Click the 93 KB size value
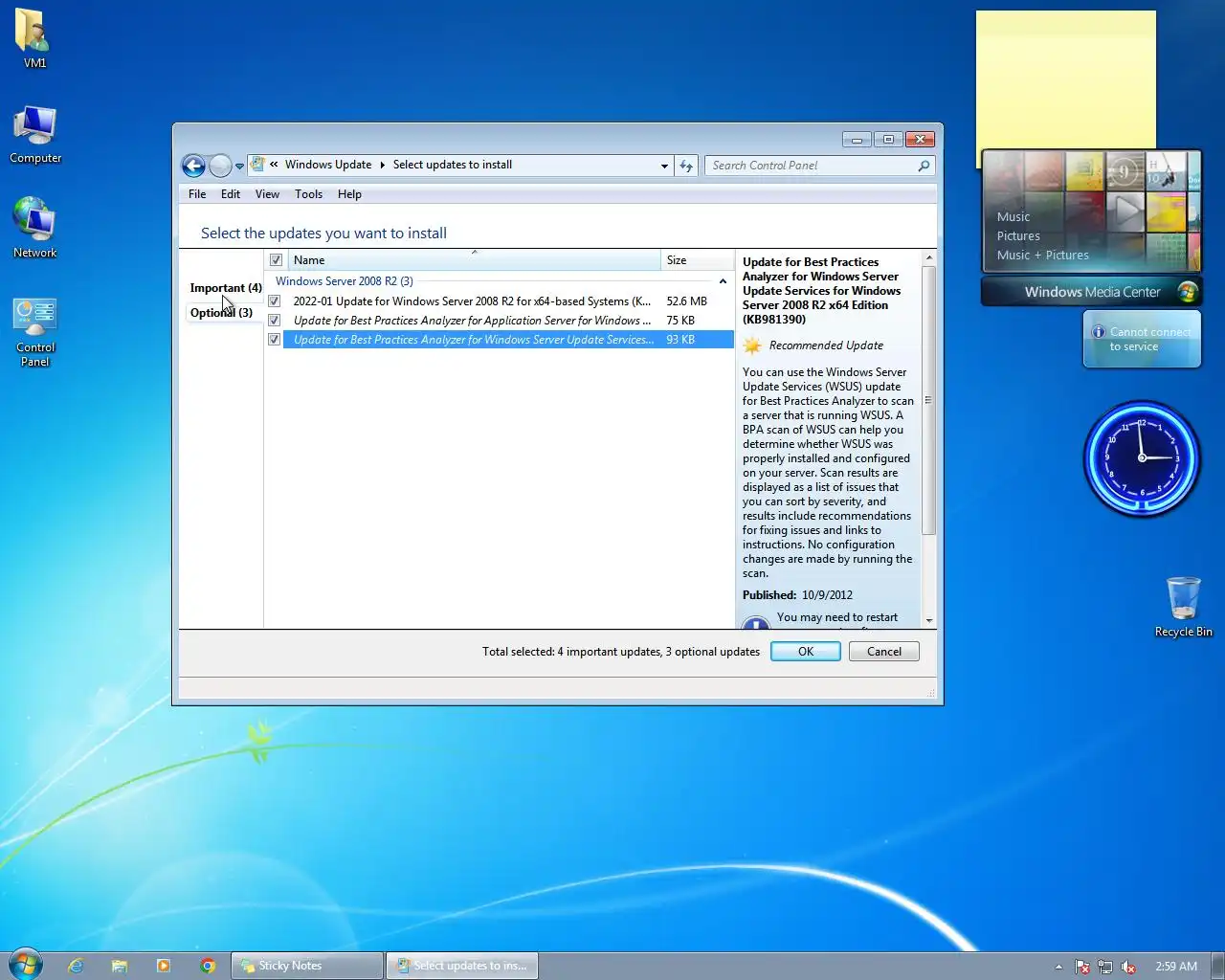1225x980 pixels. click(680, 340)
